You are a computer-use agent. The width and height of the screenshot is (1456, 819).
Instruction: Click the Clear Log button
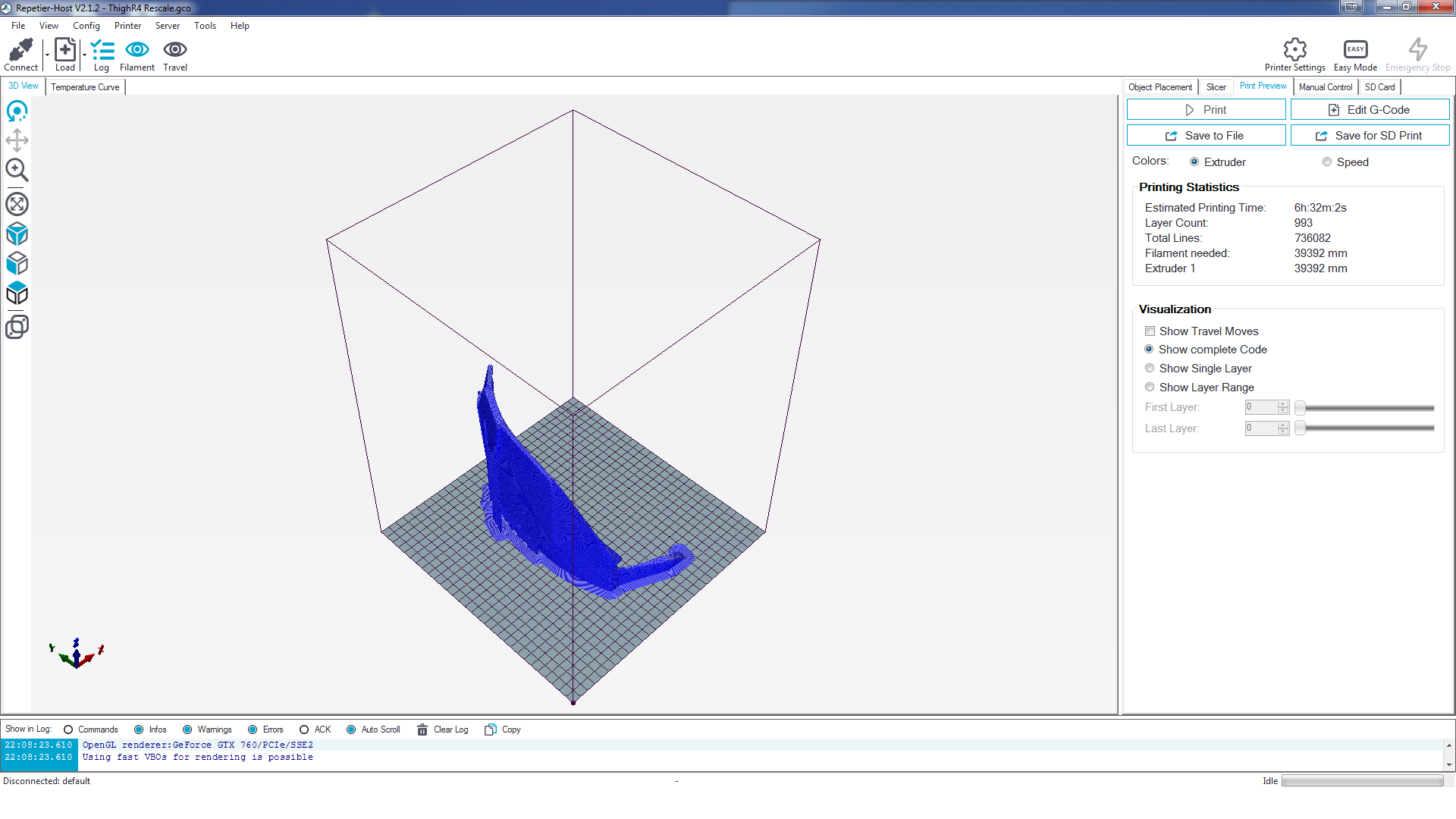(443, 730)
